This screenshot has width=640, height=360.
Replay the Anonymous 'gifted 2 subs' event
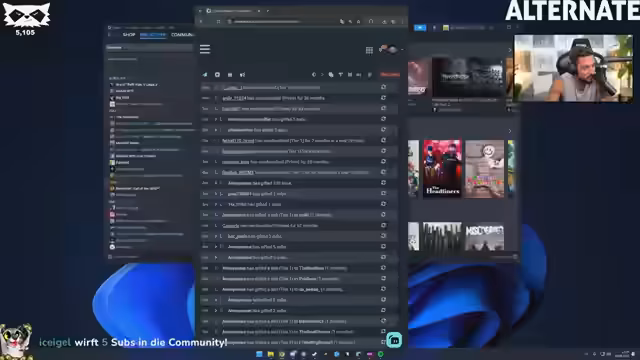pos(383,310)
